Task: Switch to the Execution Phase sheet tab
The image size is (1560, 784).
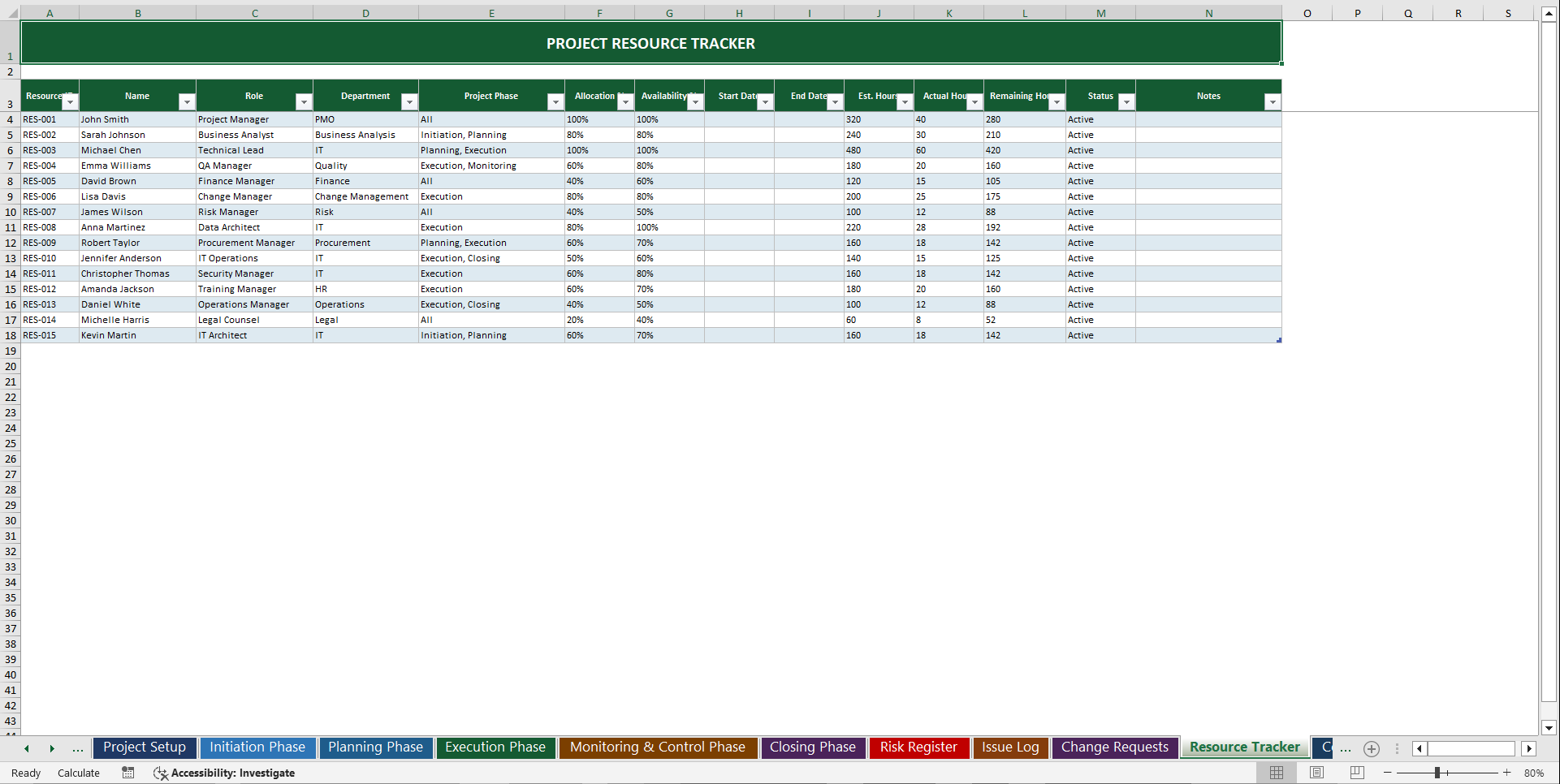Action: (495, 747)
